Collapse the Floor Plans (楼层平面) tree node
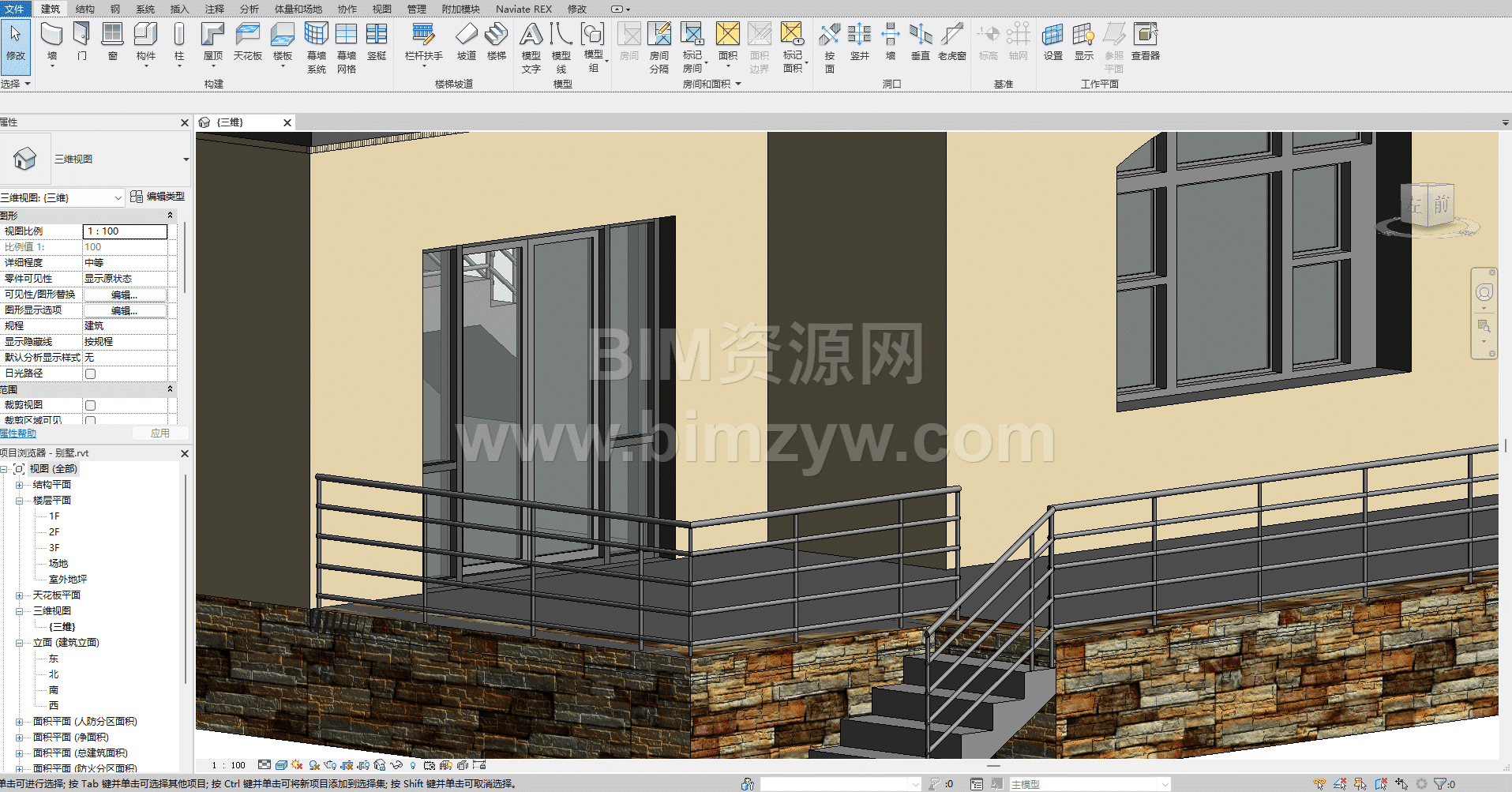 point(19,501)
